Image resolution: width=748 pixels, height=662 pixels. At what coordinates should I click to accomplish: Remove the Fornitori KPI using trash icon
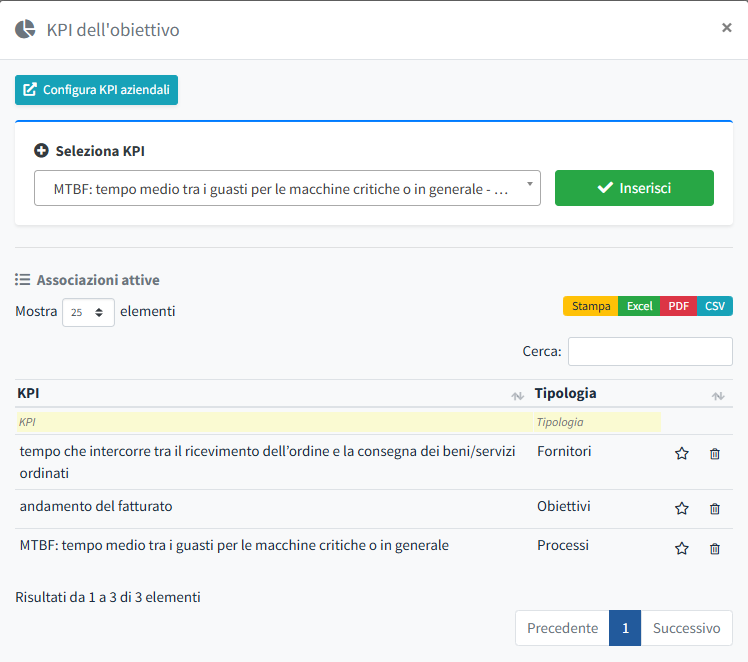click(714, 453)
